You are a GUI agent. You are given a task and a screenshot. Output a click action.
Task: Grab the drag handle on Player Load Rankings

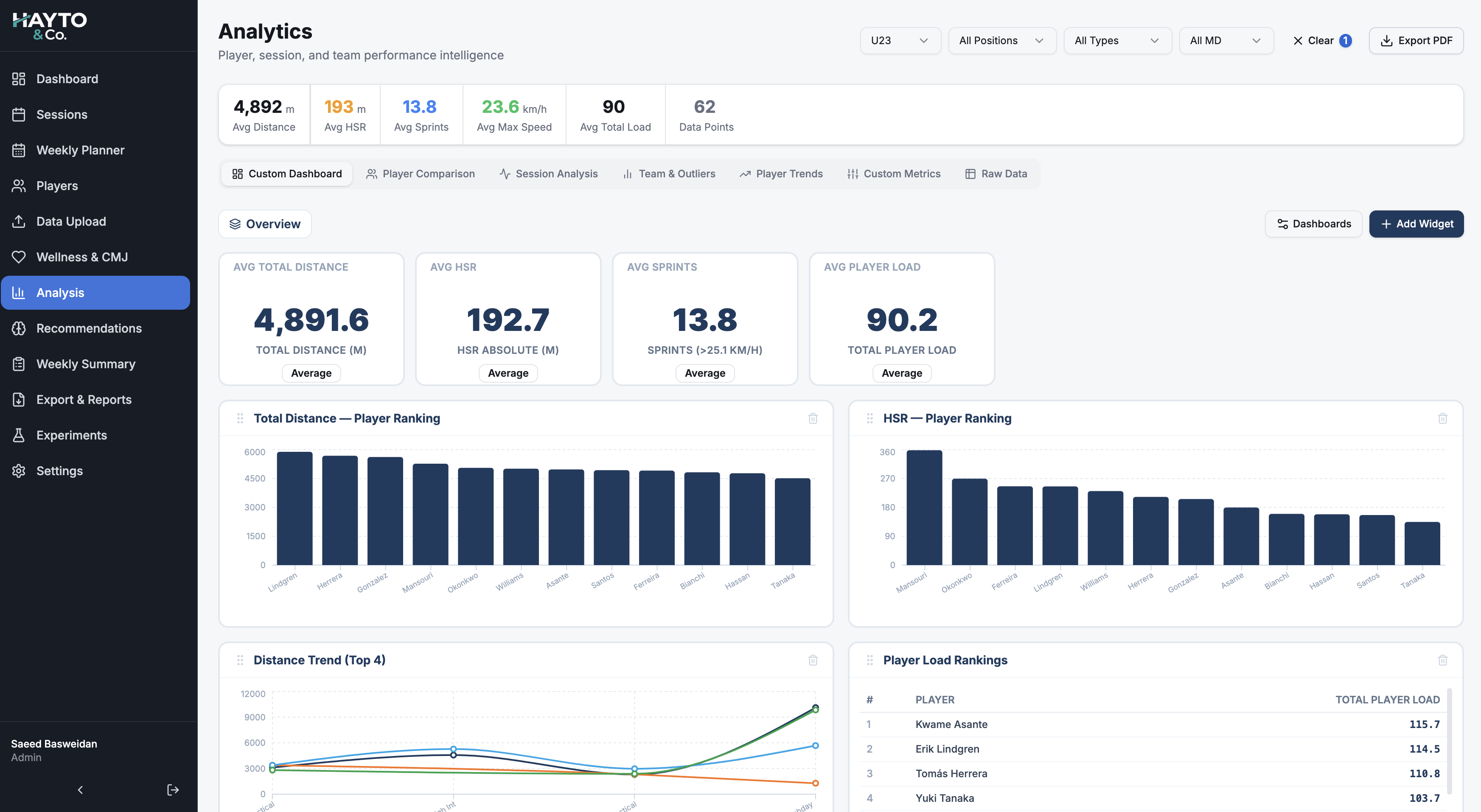coord(870,660)
